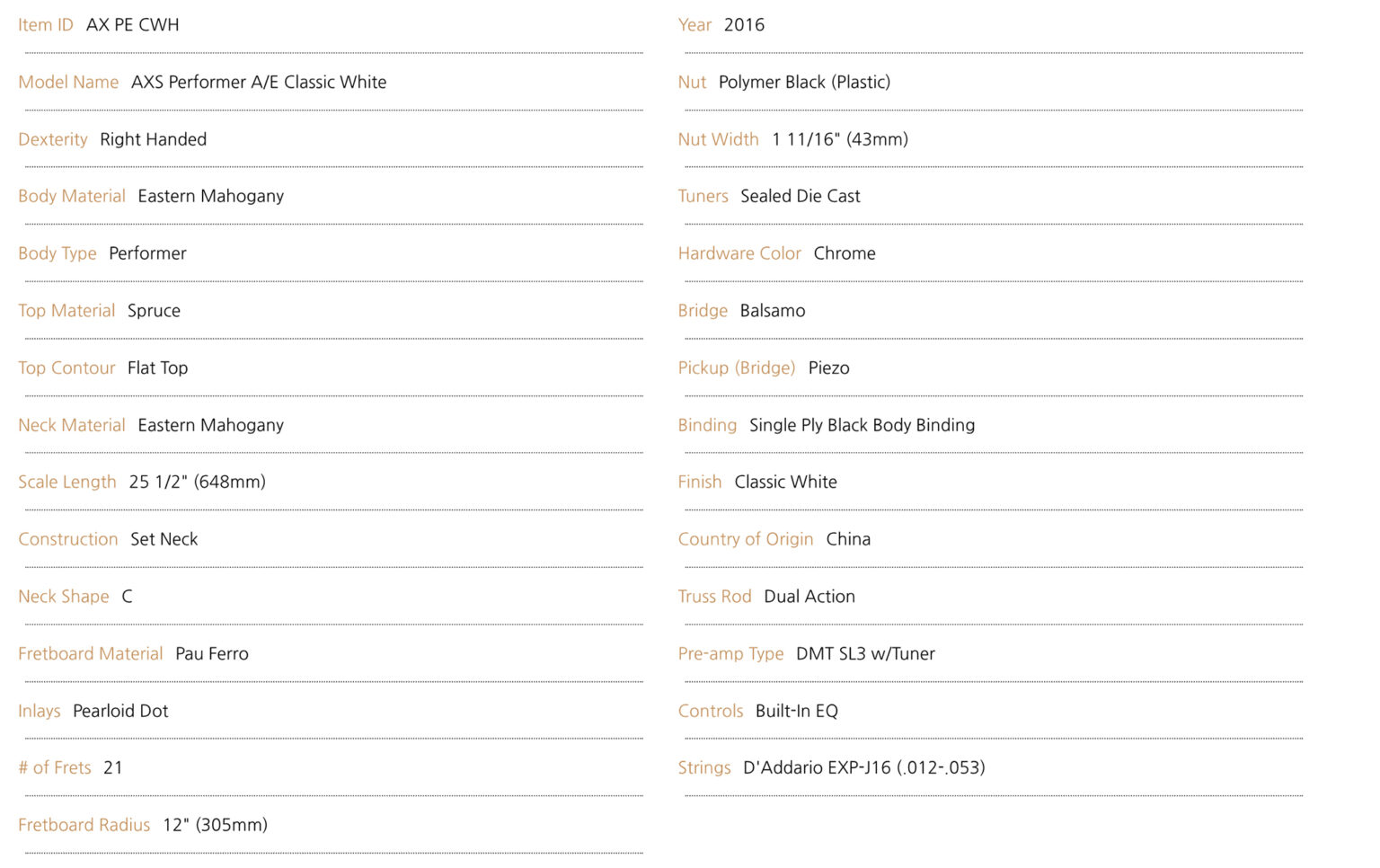The height and width of the screenshot is (868, 1380).
Task: Click the Scale Length label
Action: 67,483
